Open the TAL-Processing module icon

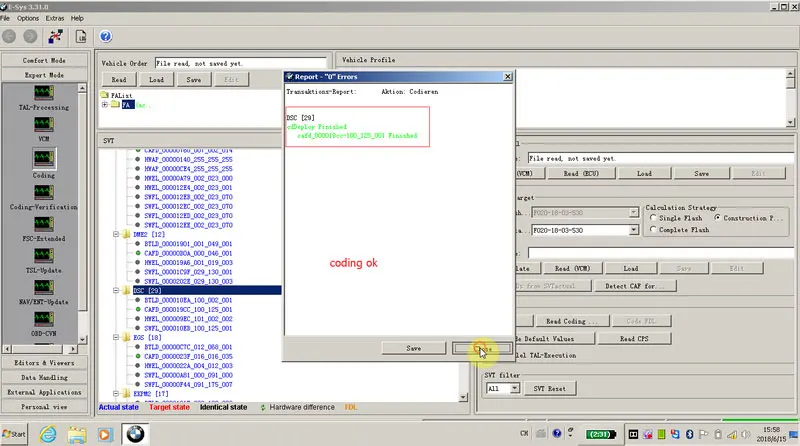click(43, 93)
